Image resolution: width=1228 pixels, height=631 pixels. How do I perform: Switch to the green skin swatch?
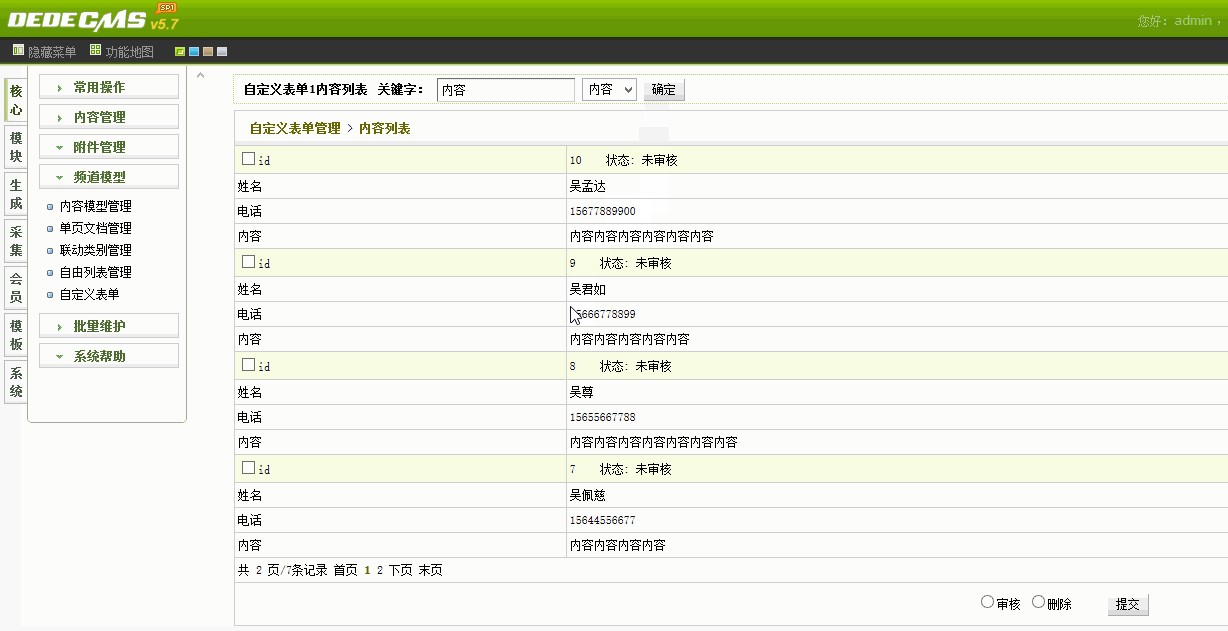[180, 51]
